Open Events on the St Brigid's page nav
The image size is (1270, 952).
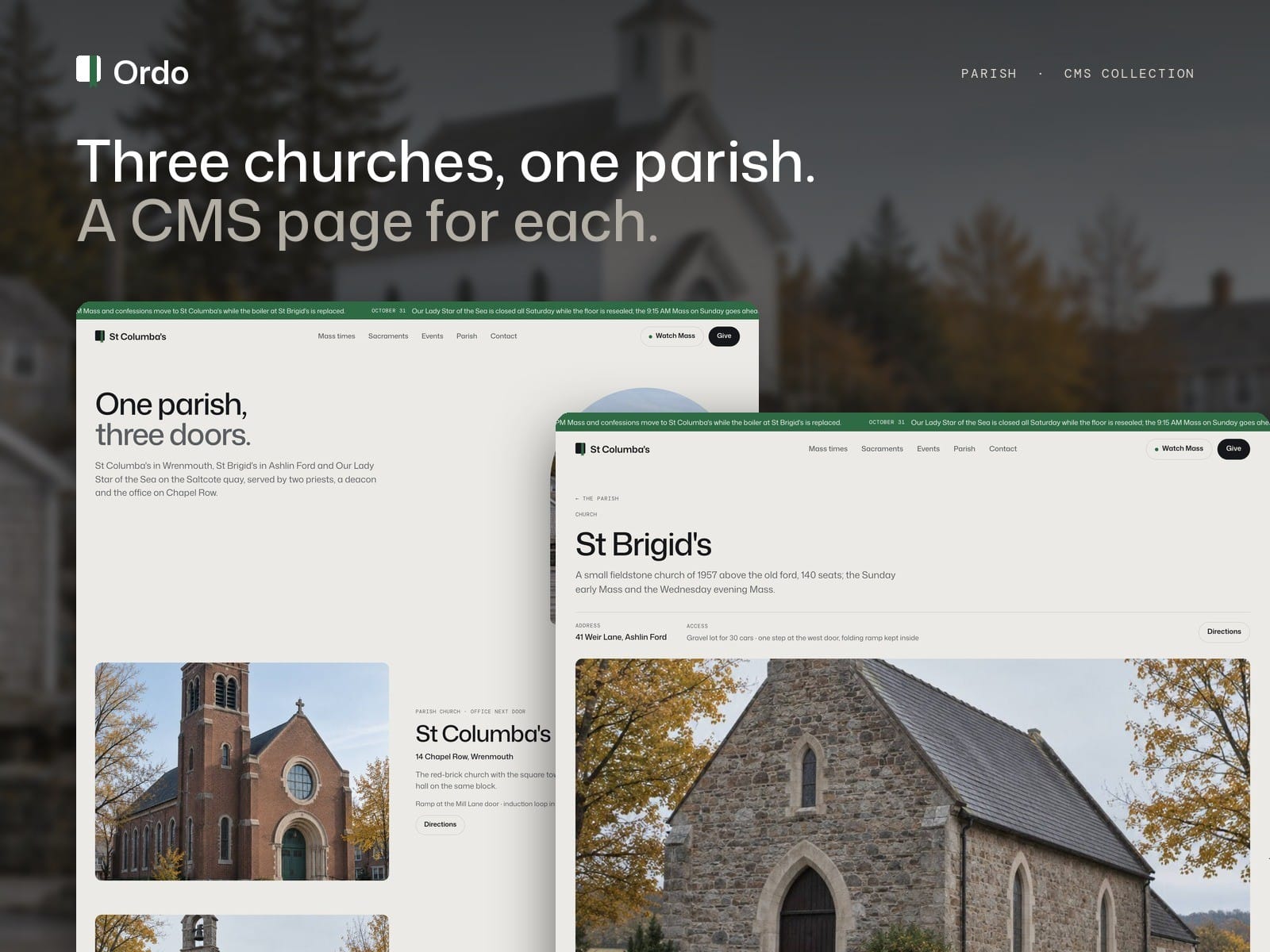coord(928,449)
